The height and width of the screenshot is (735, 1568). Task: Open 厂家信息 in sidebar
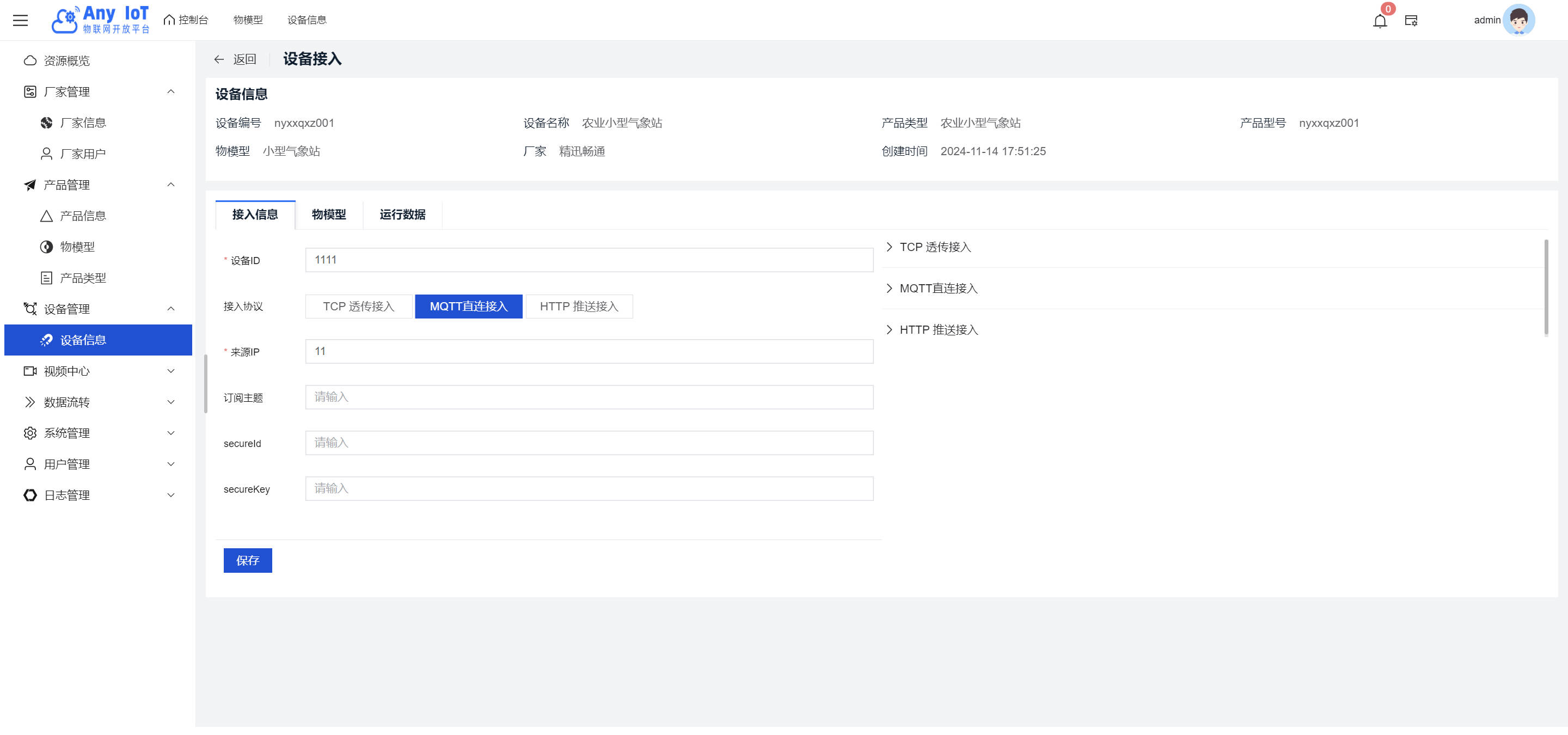(83, 123)
